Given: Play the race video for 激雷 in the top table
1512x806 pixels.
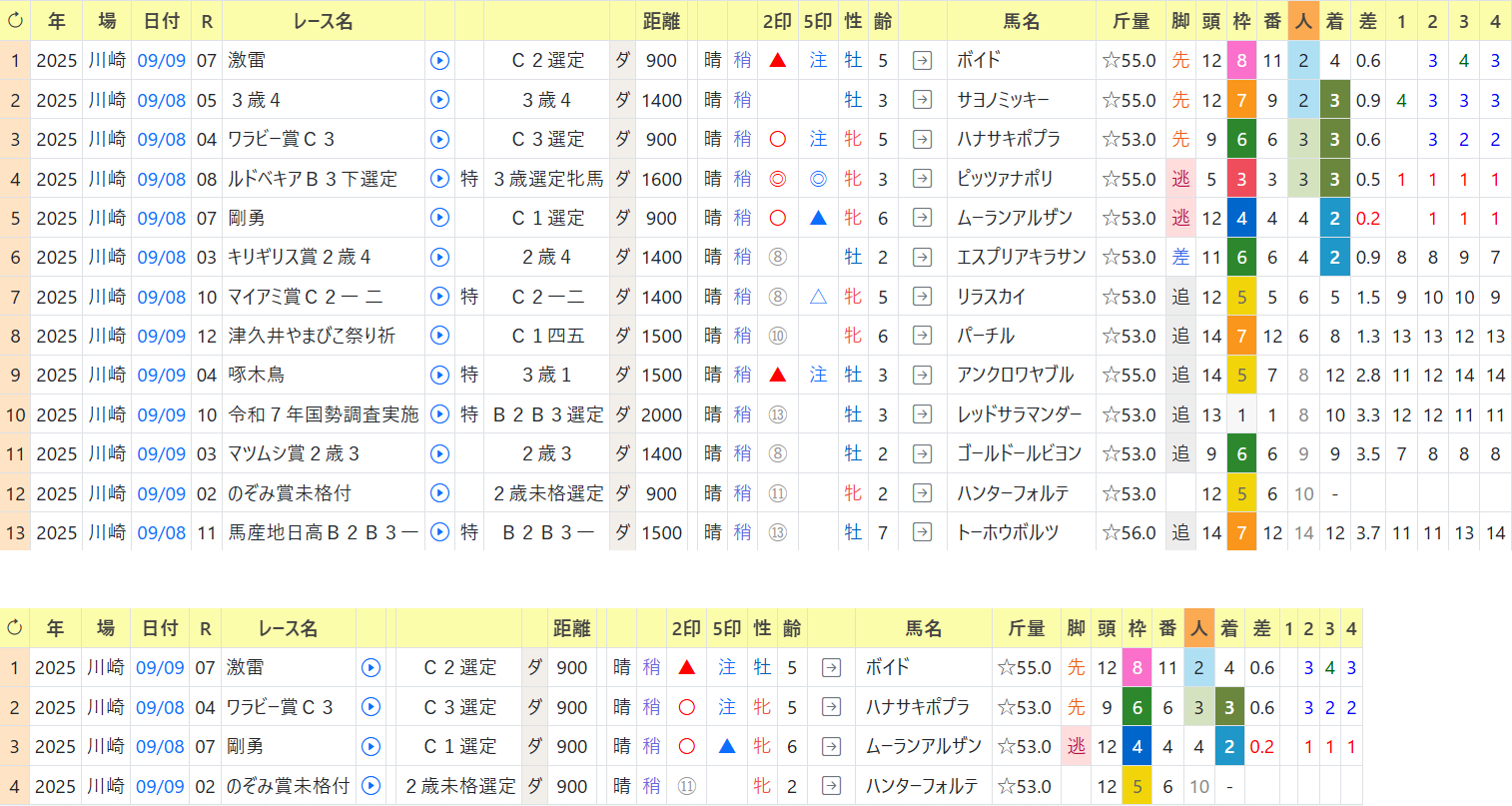Looking at the screenshot, I should 439,60.
